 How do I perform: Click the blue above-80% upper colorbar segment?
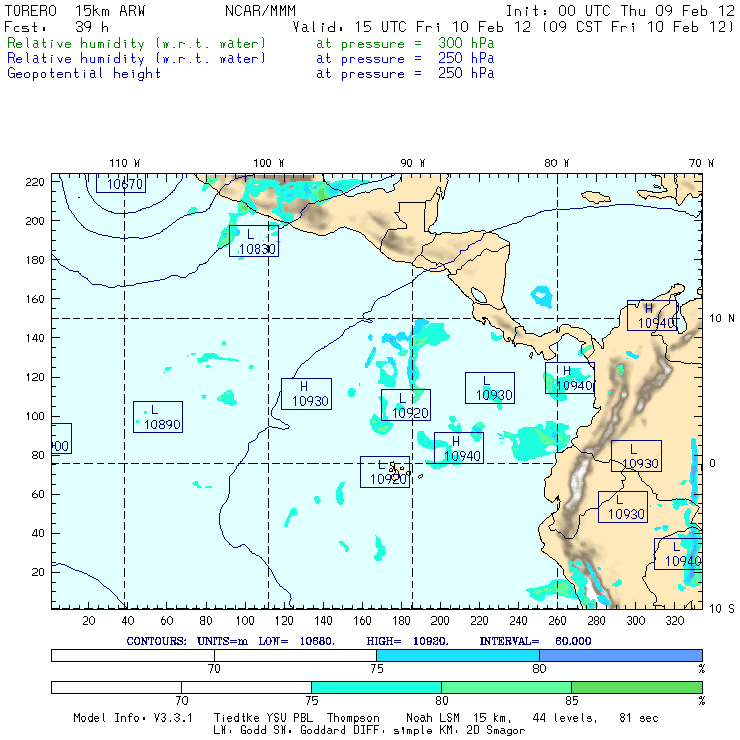point(621,655)
